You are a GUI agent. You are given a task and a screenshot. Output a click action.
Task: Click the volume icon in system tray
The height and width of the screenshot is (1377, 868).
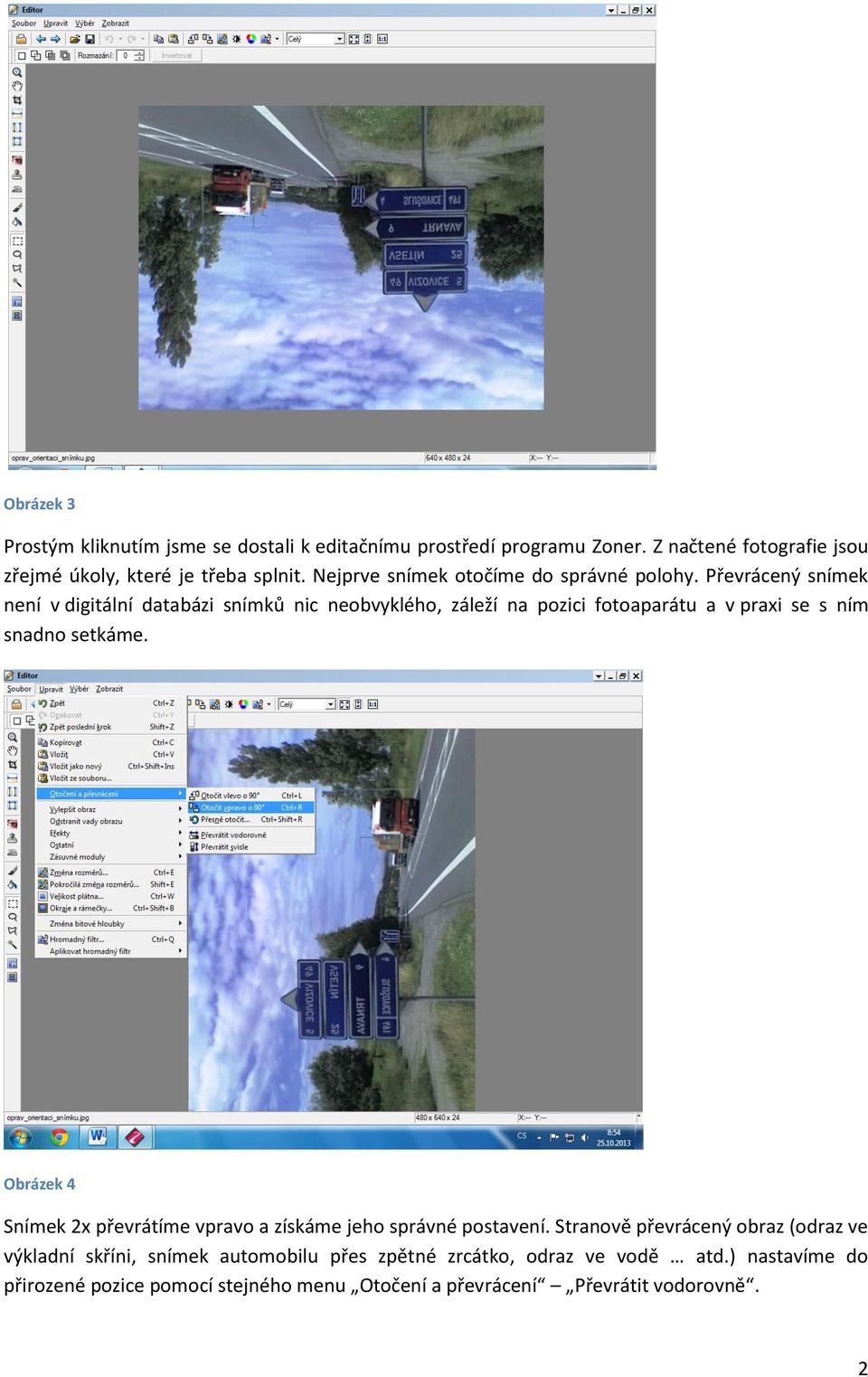(585, 1137)
